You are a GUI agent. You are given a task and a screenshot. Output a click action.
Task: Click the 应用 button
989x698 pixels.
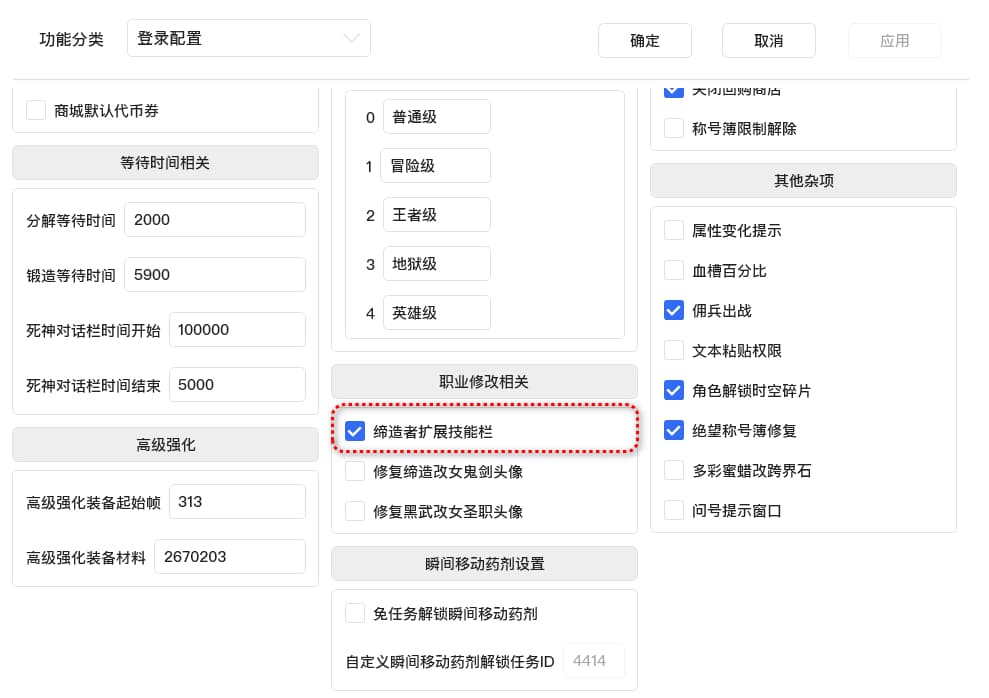[x=894, y=41]
